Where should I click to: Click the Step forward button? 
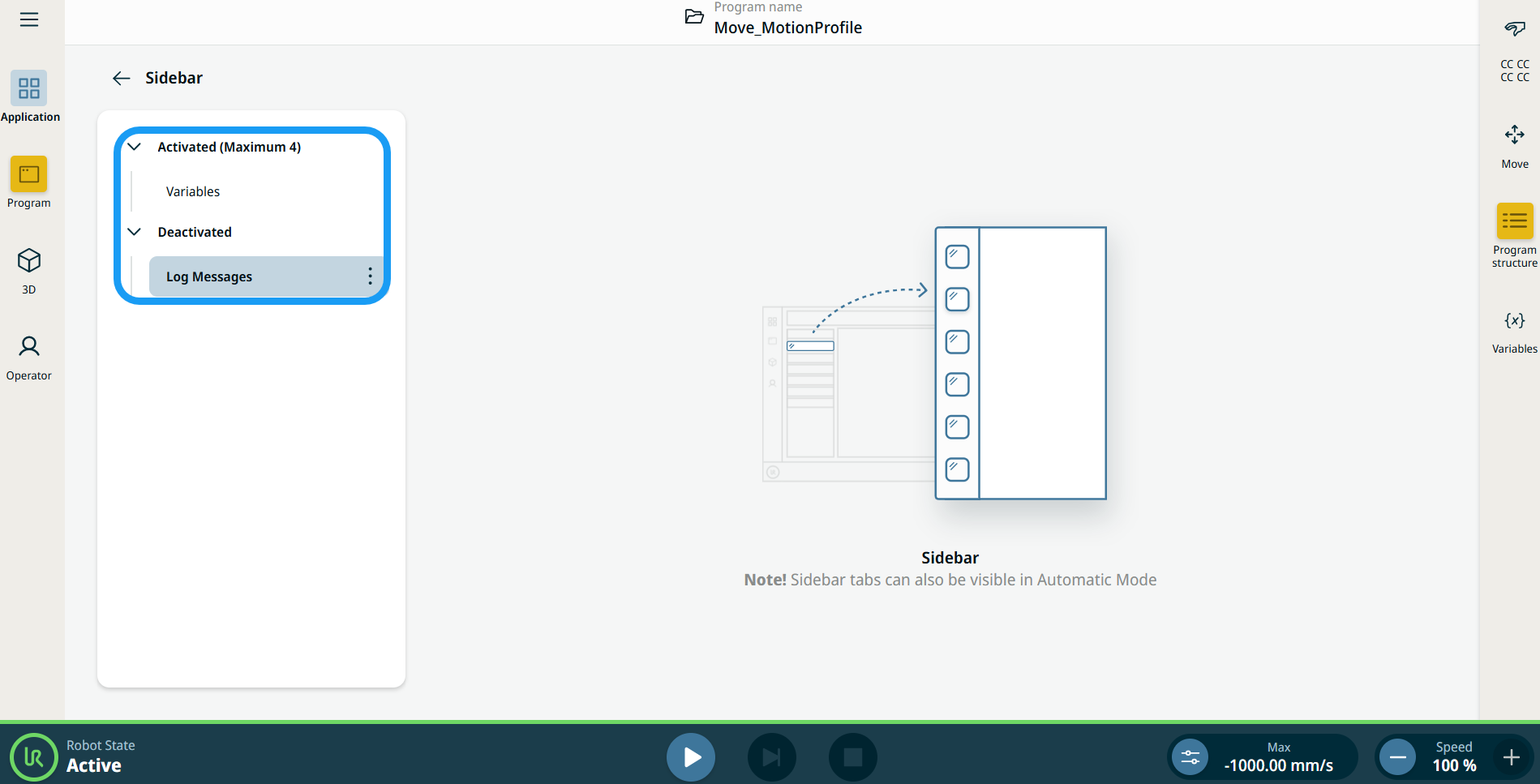[771, 757]
